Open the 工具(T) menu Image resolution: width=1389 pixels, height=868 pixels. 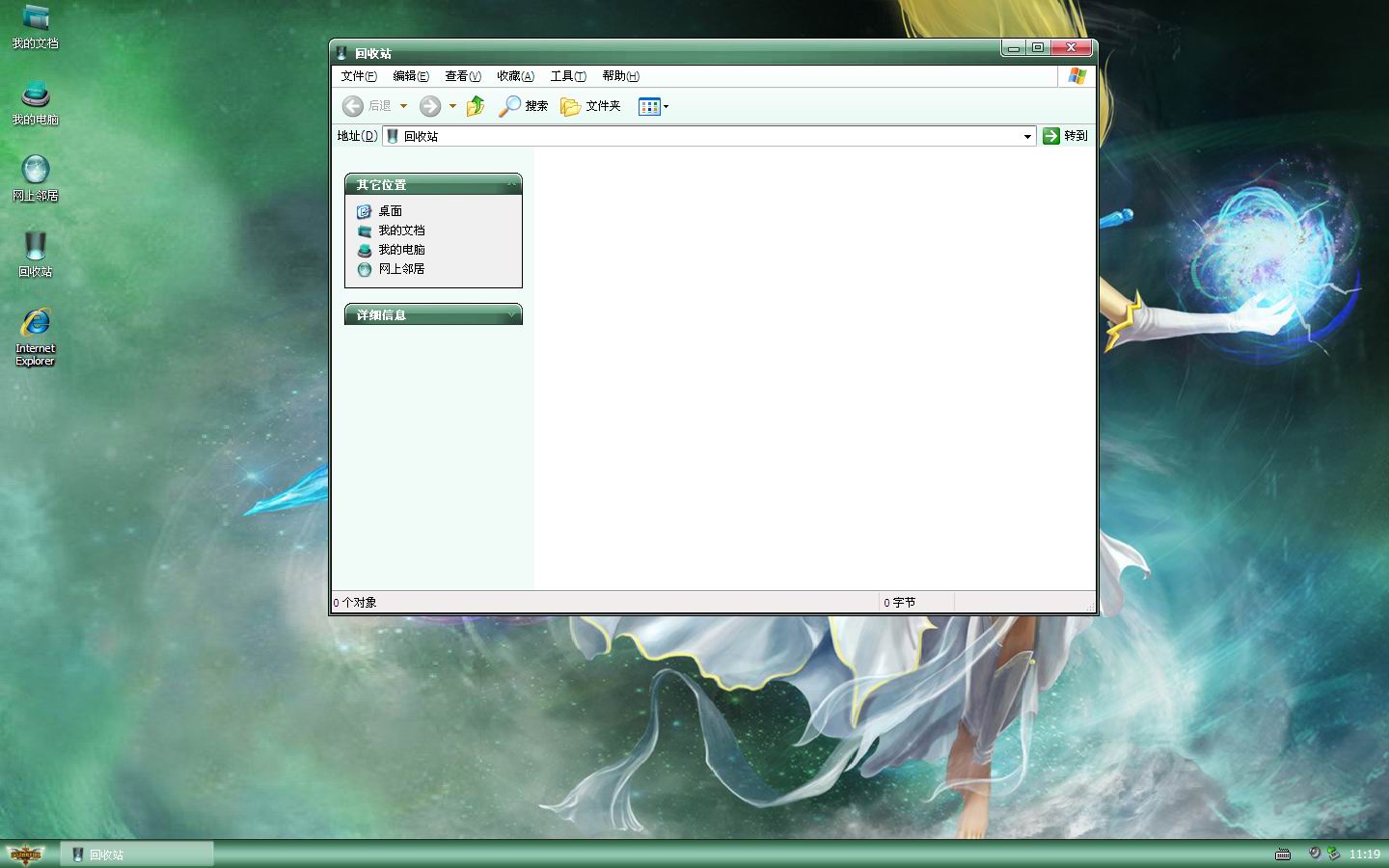[568, 76]
